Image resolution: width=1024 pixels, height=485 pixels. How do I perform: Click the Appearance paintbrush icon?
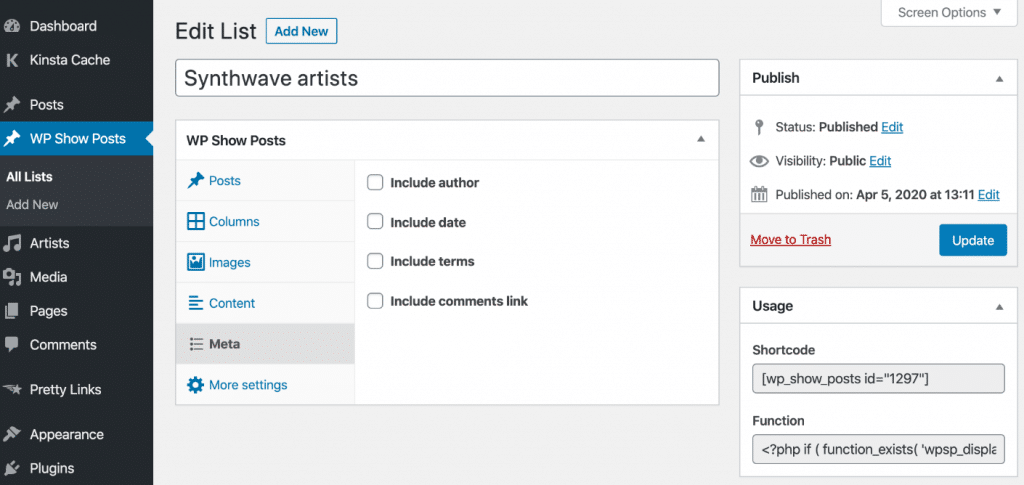12,434
